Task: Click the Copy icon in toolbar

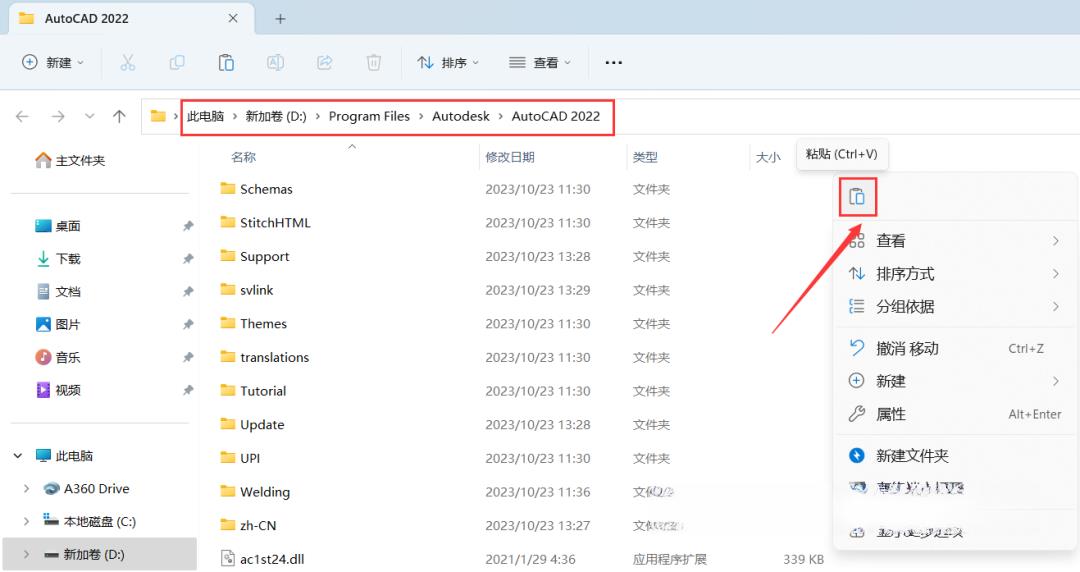Action: (x=177, y=63)
